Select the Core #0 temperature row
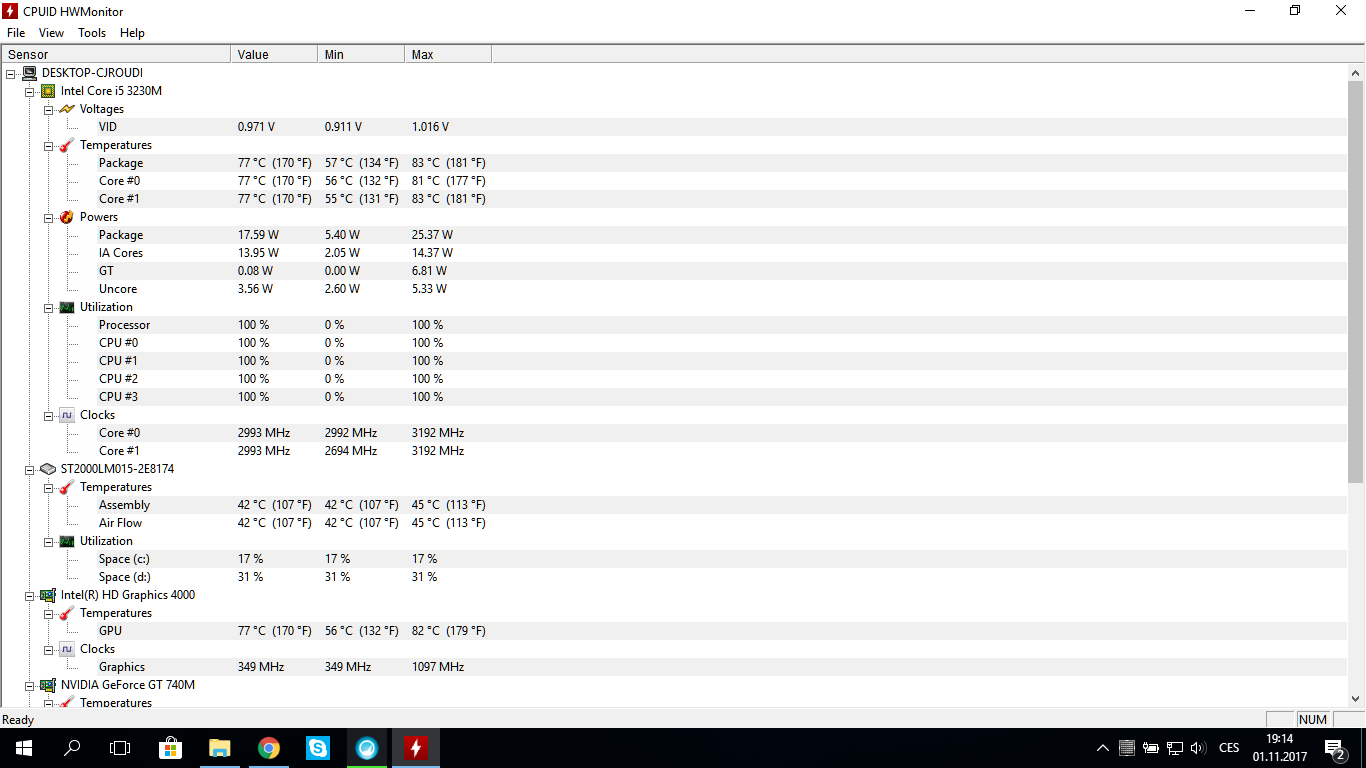1366x768 pixels. [x=120, y=181]
